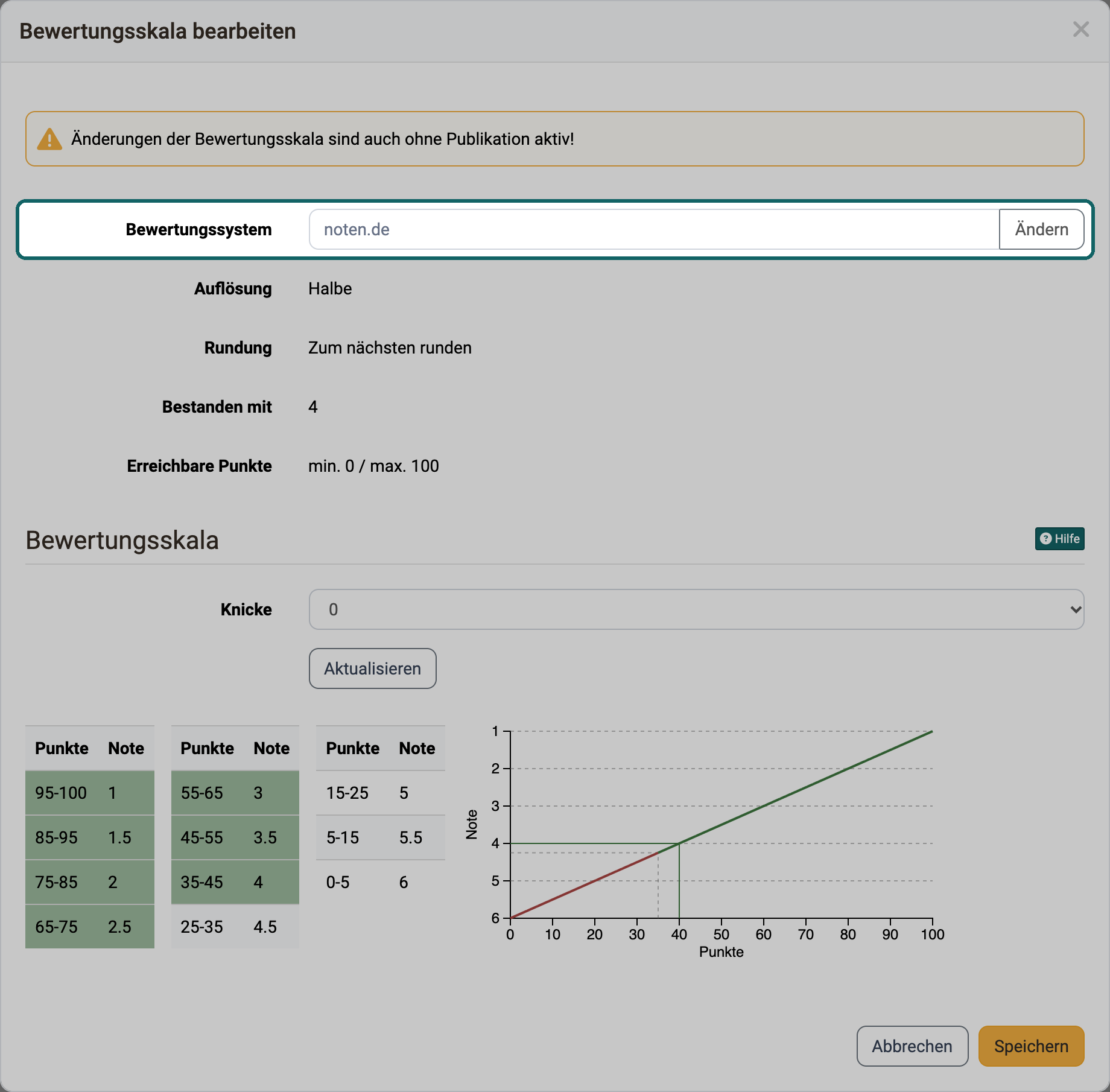Select the 5-15 points row
This screenshot has height=1092, width=1110.
[x=381, y=837]
